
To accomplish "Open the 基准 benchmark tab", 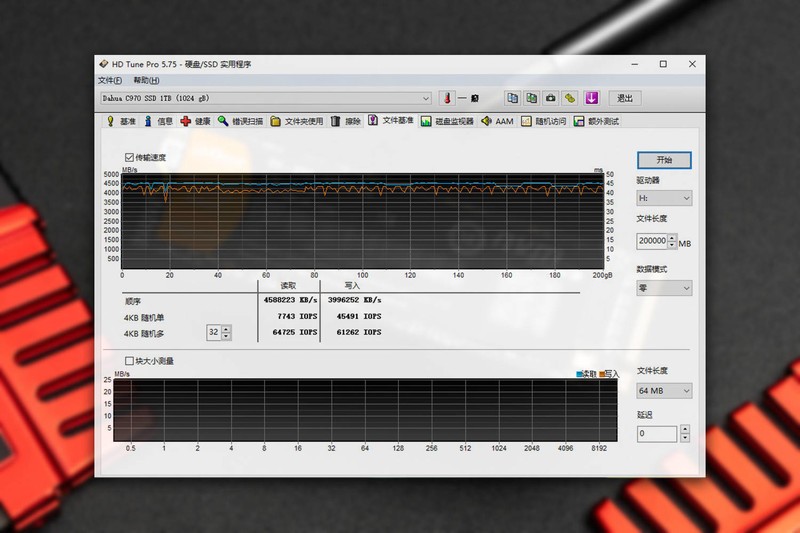I will (121, 121).
